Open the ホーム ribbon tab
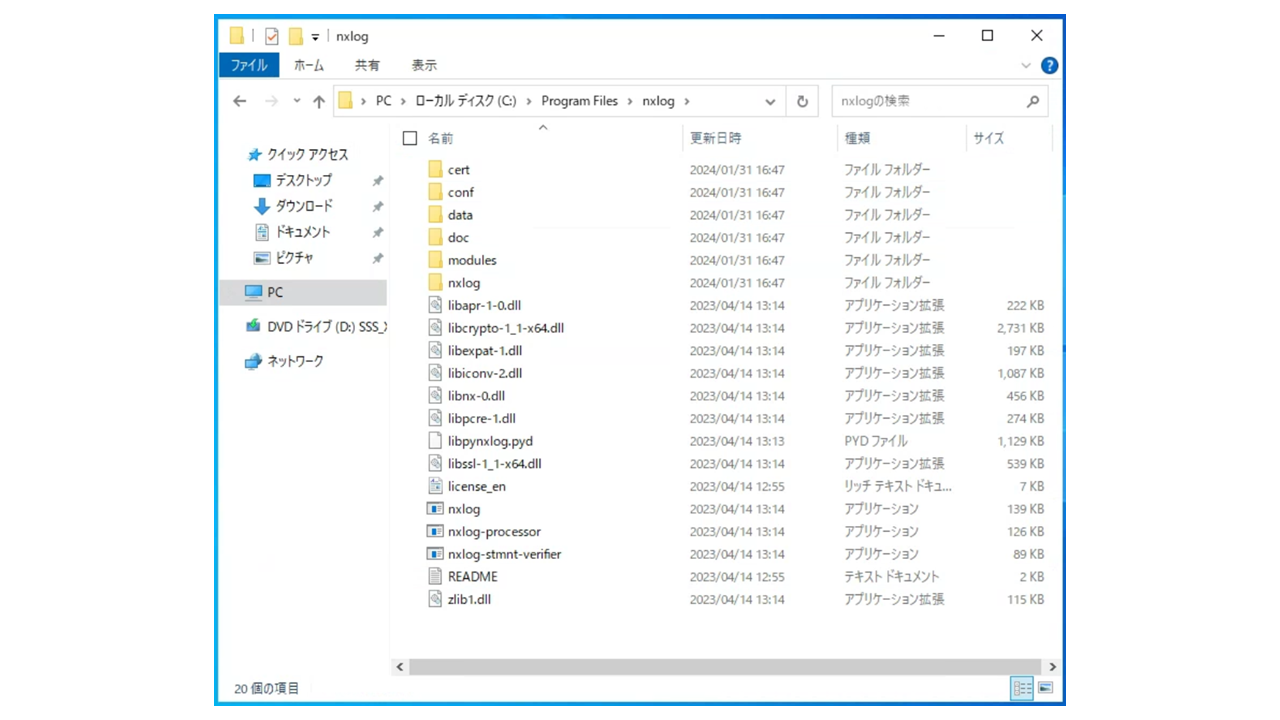1280x720 pixels. [309, 65]
